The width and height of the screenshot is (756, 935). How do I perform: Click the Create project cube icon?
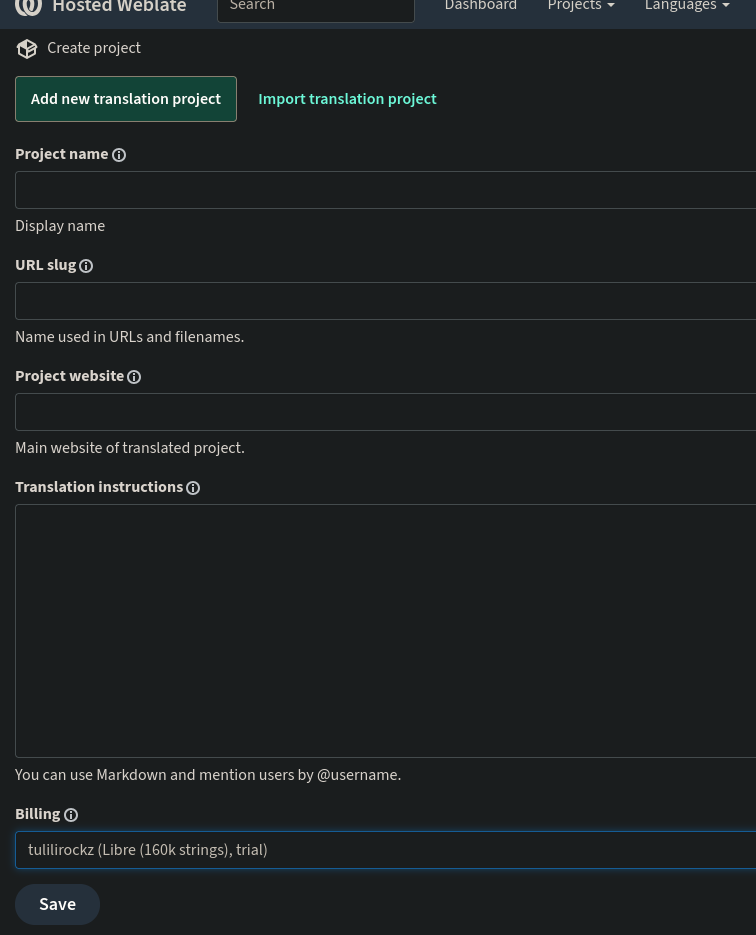[27, 49]
